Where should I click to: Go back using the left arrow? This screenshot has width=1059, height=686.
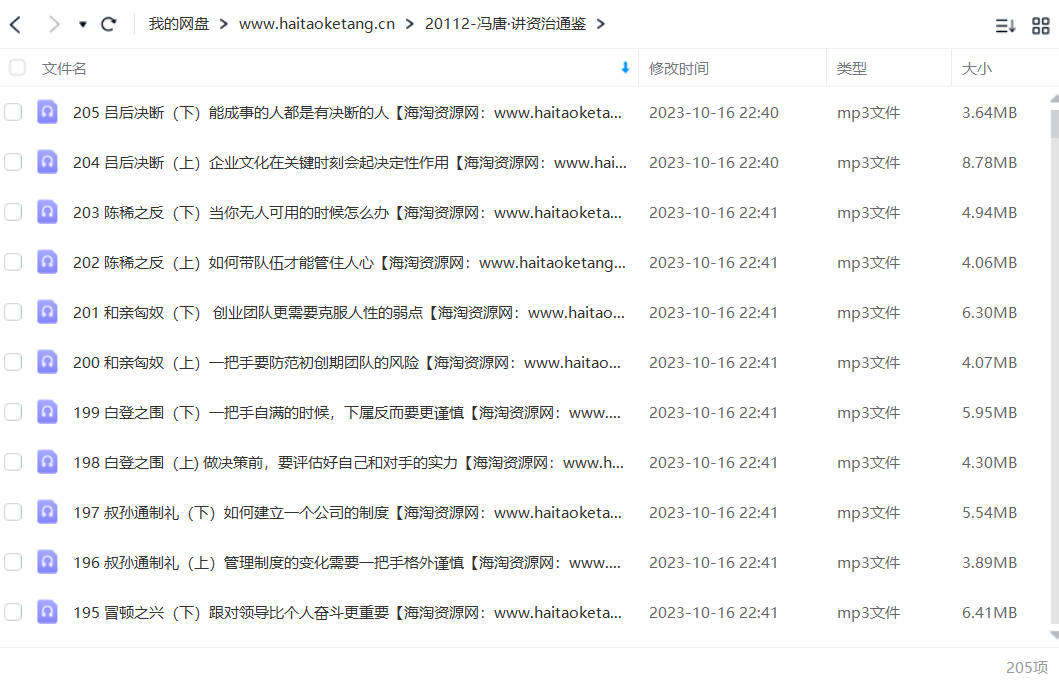point(16,25)
